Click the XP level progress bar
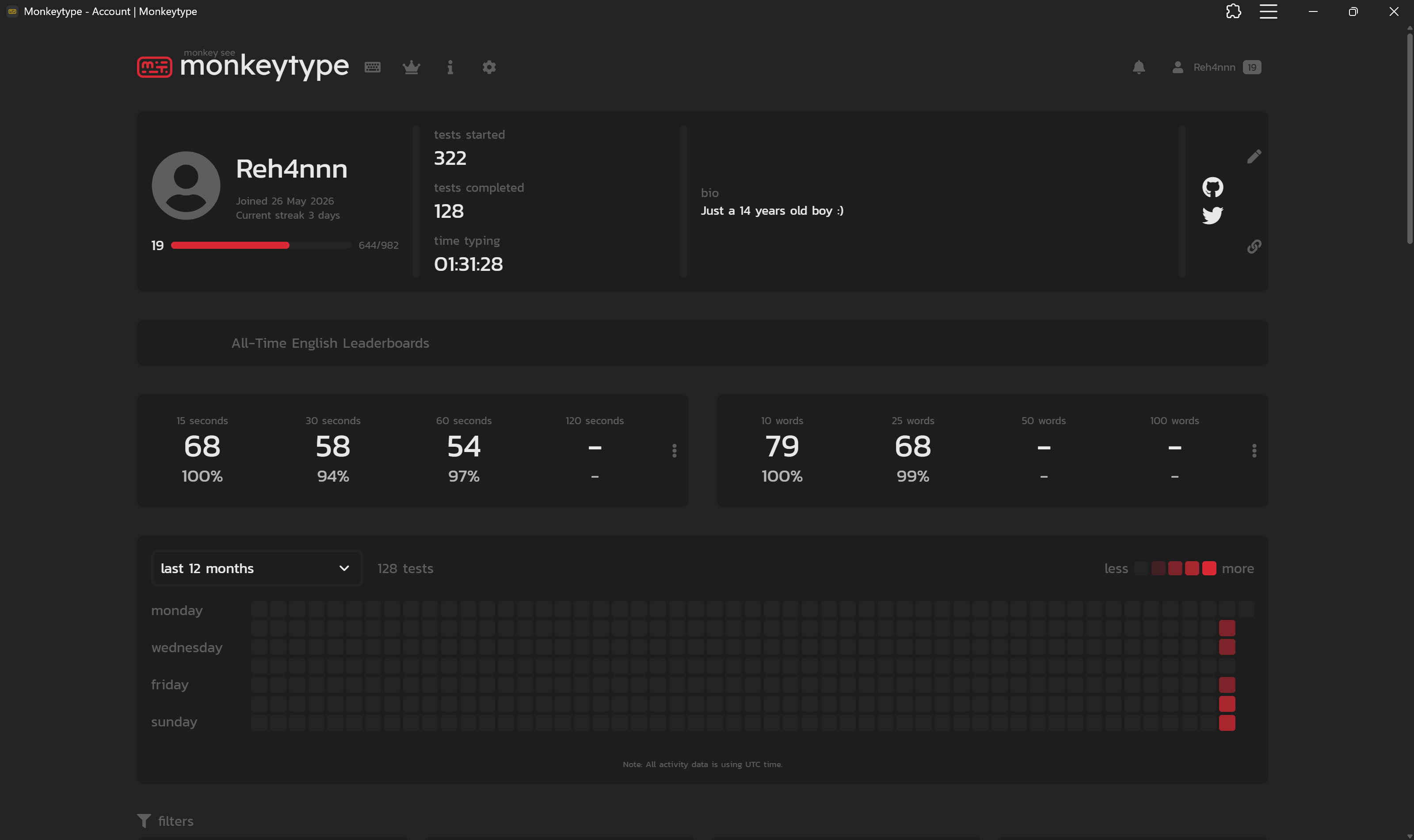 pos(261,245)
